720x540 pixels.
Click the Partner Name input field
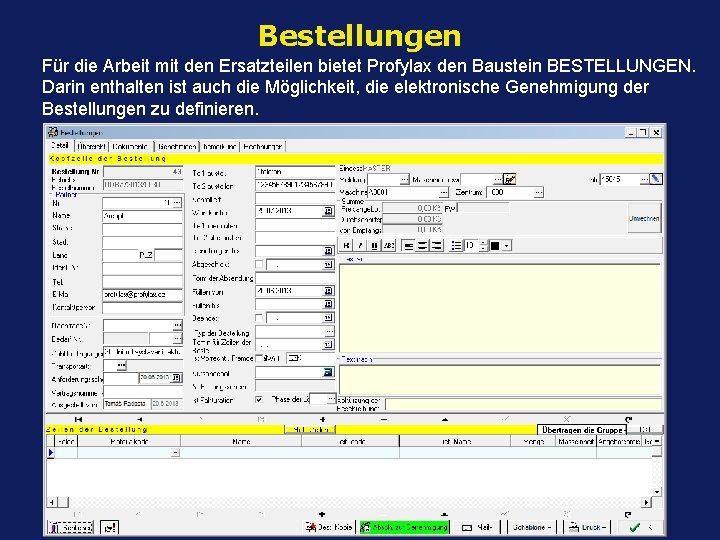coord(142,215)
